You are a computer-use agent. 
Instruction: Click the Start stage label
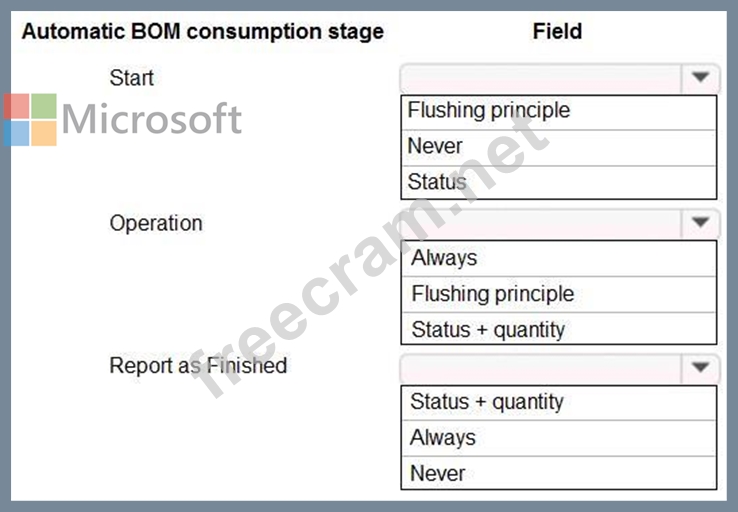coord(131,78)
